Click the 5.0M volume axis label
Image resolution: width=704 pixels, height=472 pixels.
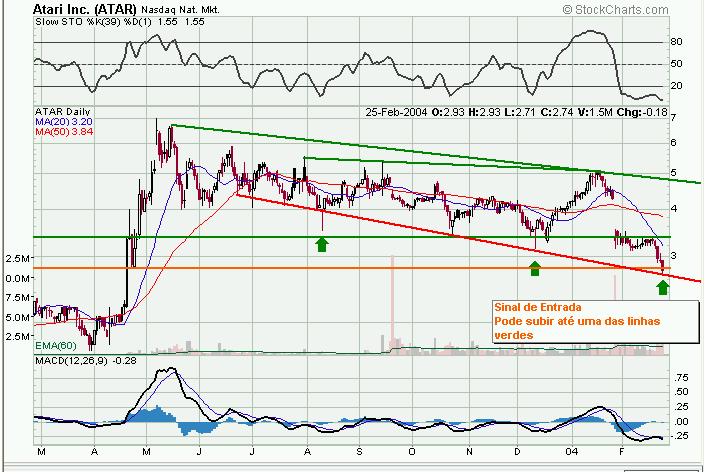18,318
